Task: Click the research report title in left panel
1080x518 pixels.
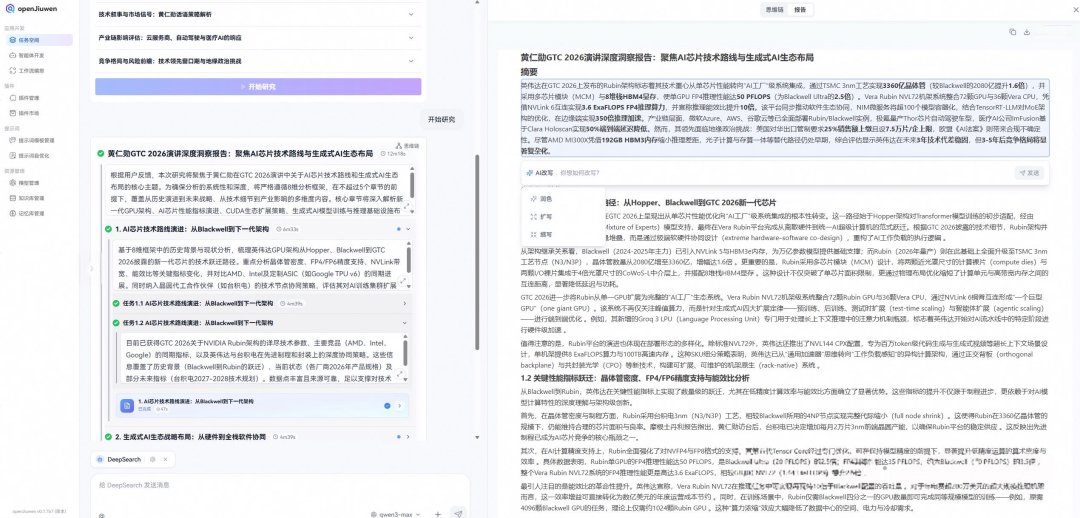Action: pos(240,153)
